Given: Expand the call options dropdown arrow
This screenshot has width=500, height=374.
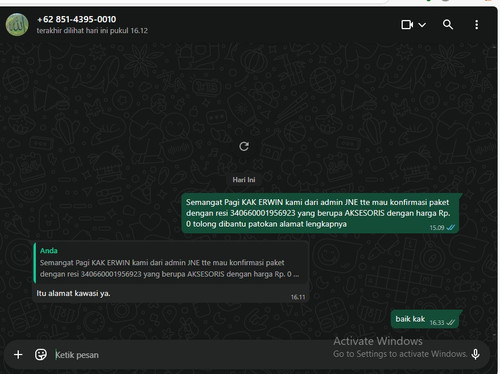Looking at the screenshot, I should pos(422,25).
